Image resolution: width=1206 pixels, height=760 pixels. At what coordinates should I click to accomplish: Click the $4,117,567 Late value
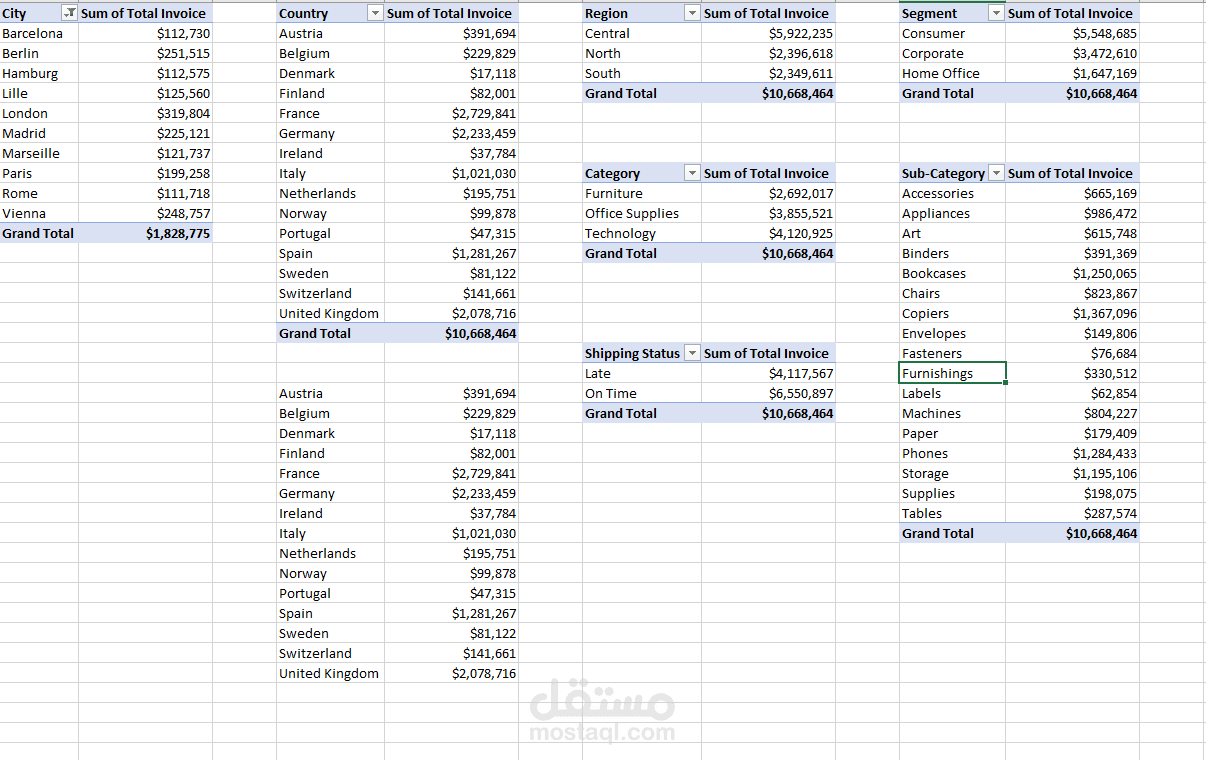click(x=801, y=373)
